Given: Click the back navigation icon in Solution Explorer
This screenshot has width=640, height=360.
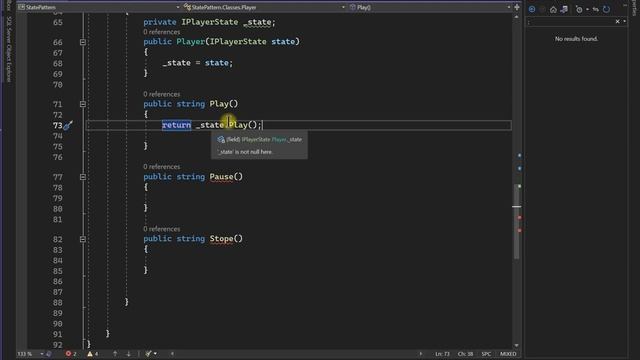Looking at the screenshot, I should (532, 9).
